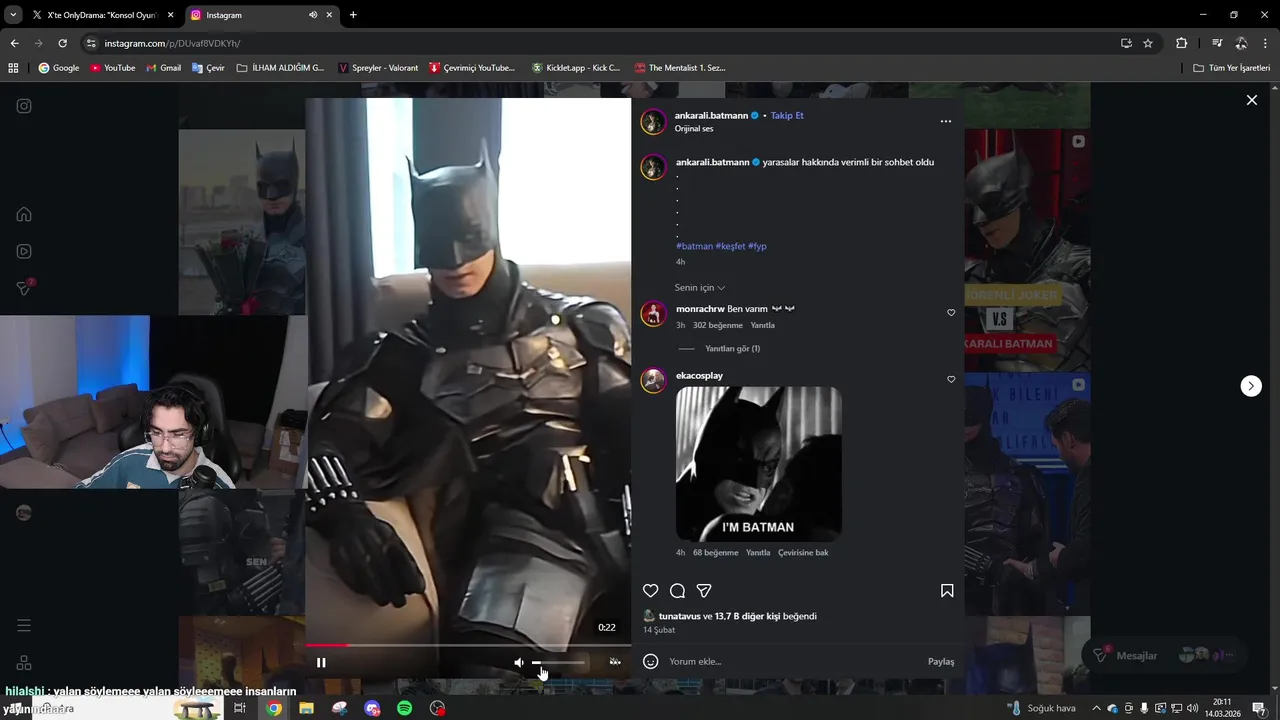Click the reel video progress bar
The height and width of the screenshot is (720, 1280).
[x=468, y=645]
